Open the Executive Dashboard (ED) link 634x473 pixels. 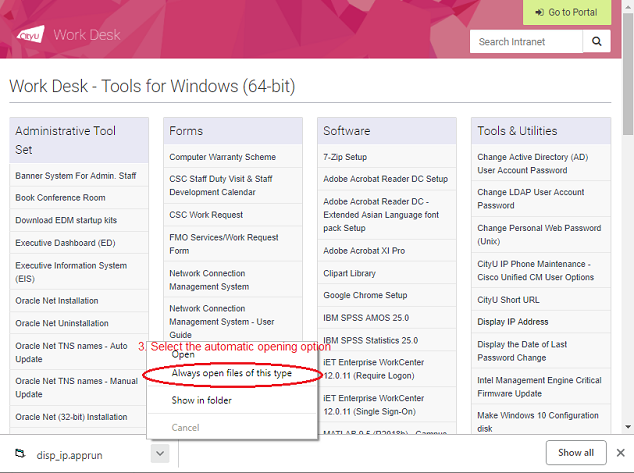pyautogui.click(x=65, y=243)
